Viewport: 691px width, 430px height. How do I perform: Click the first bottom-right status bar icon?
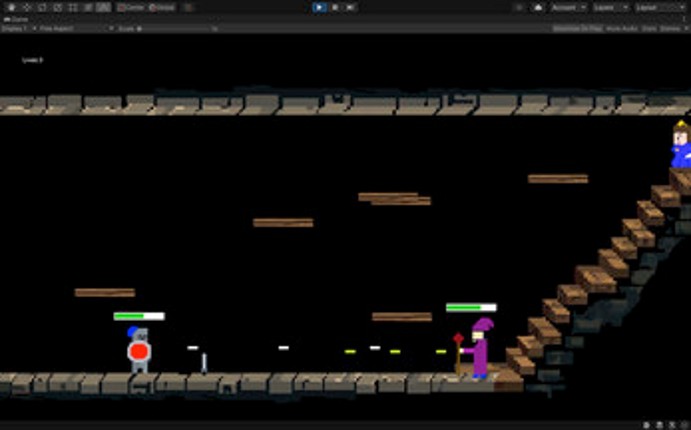[x=646, y=425]
